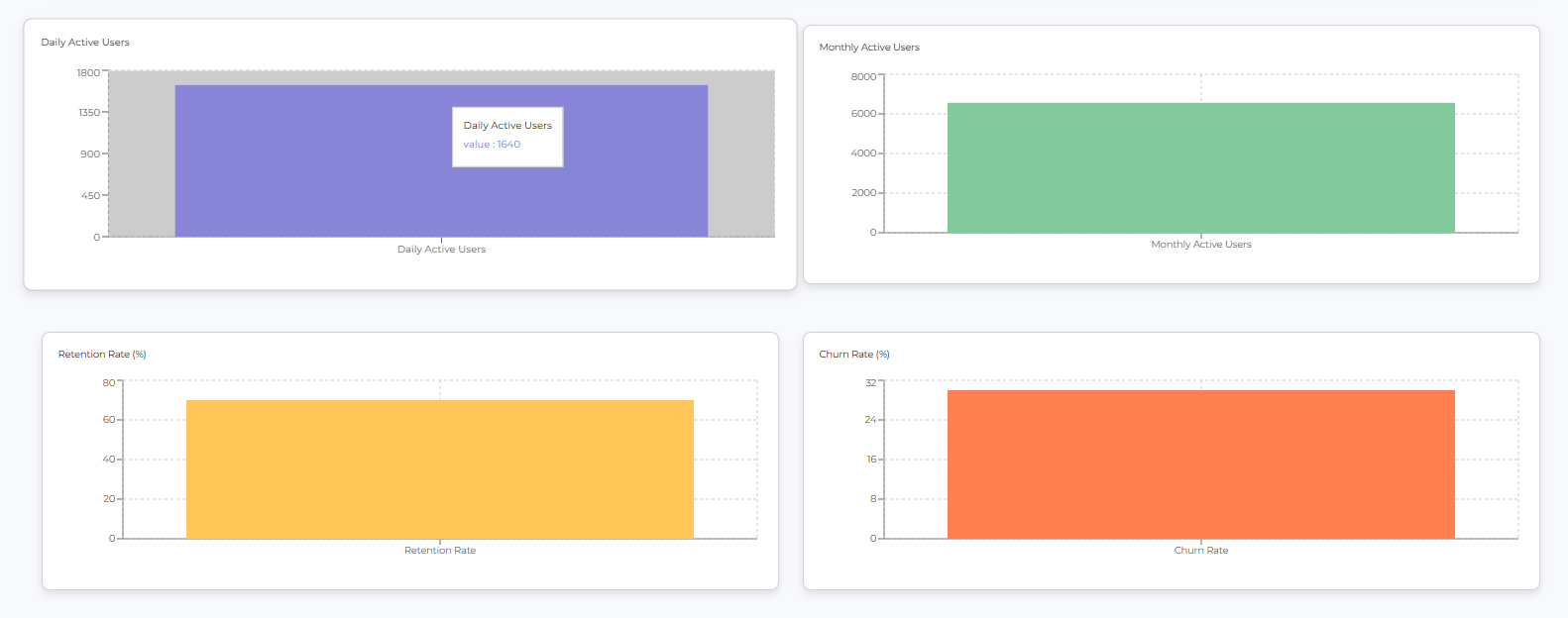The height and width of the screenshot is (618, 1568).
Task: Click the yellow Retention Rate bar
Action: (439, 469)
